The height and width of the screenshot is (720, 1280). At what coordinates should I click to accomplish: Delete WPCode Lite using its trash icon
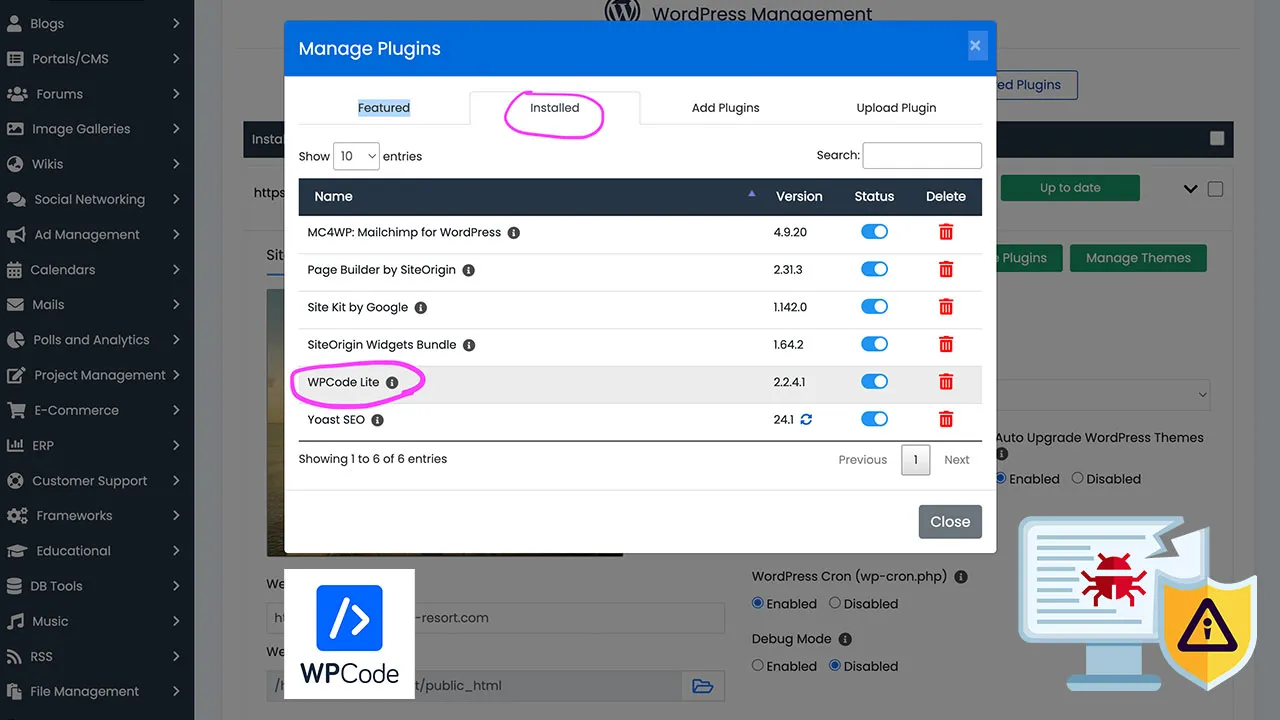[x=946, y=382]
